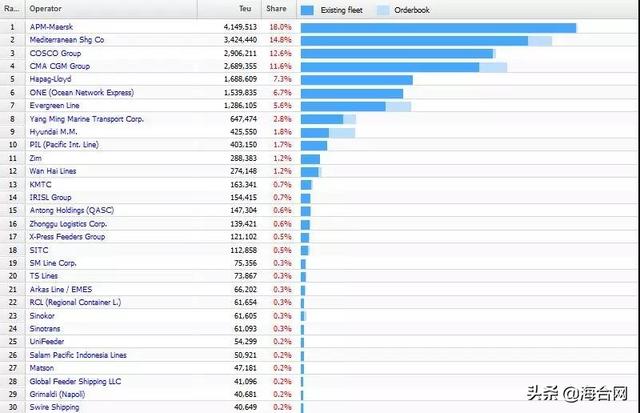Screen dimensions: 640x413
Task: Open the Sinokor operator link
Action: tap(42, 316)
